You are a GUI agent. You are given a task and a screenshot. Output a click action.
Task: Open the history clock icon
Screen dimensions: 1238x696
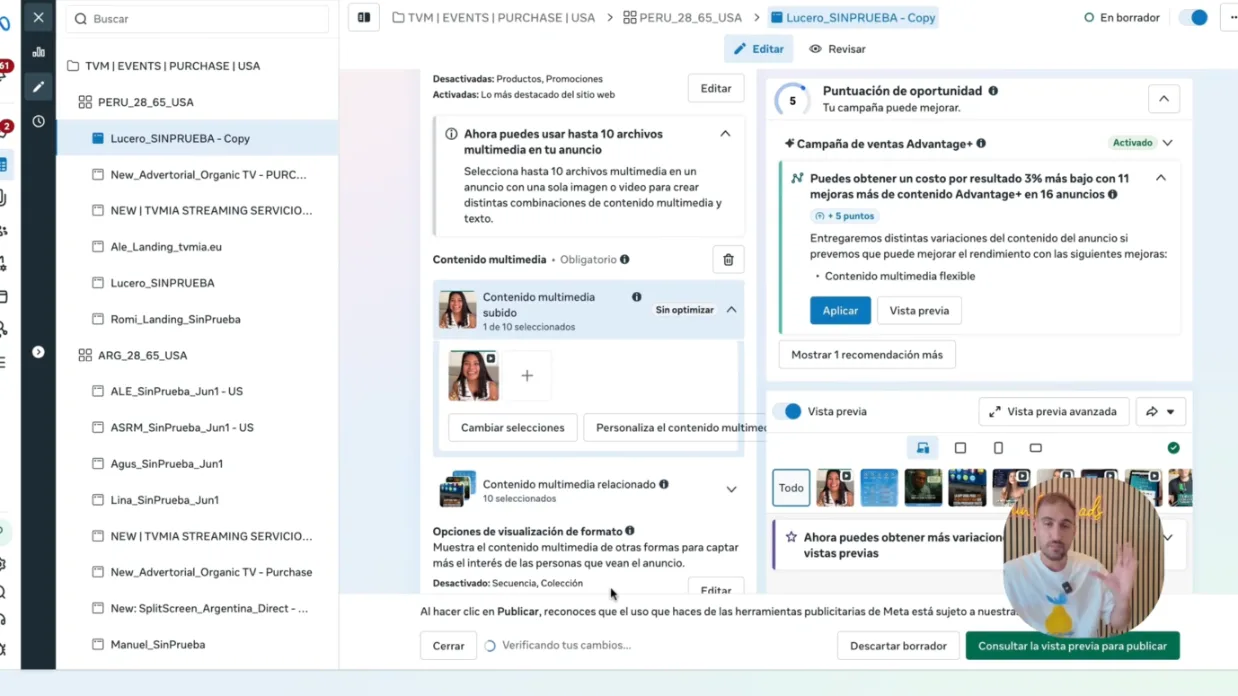click(38, 121)
